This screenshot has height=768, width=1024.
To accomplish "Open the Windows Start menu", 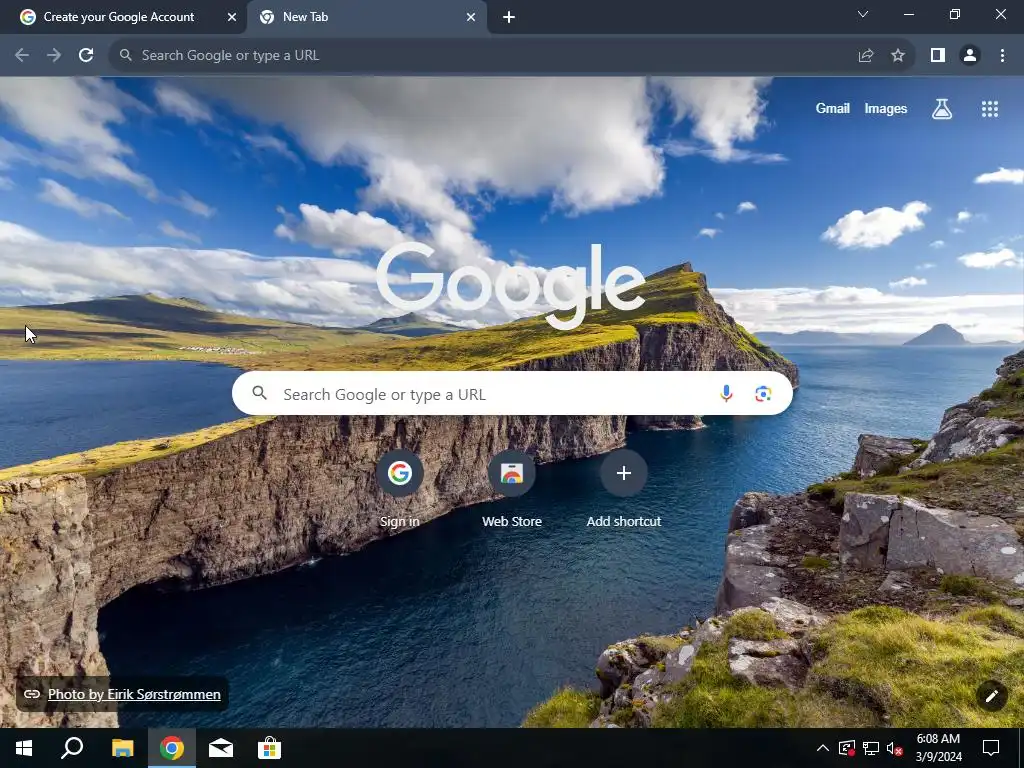I will click(x=24, y=748).
